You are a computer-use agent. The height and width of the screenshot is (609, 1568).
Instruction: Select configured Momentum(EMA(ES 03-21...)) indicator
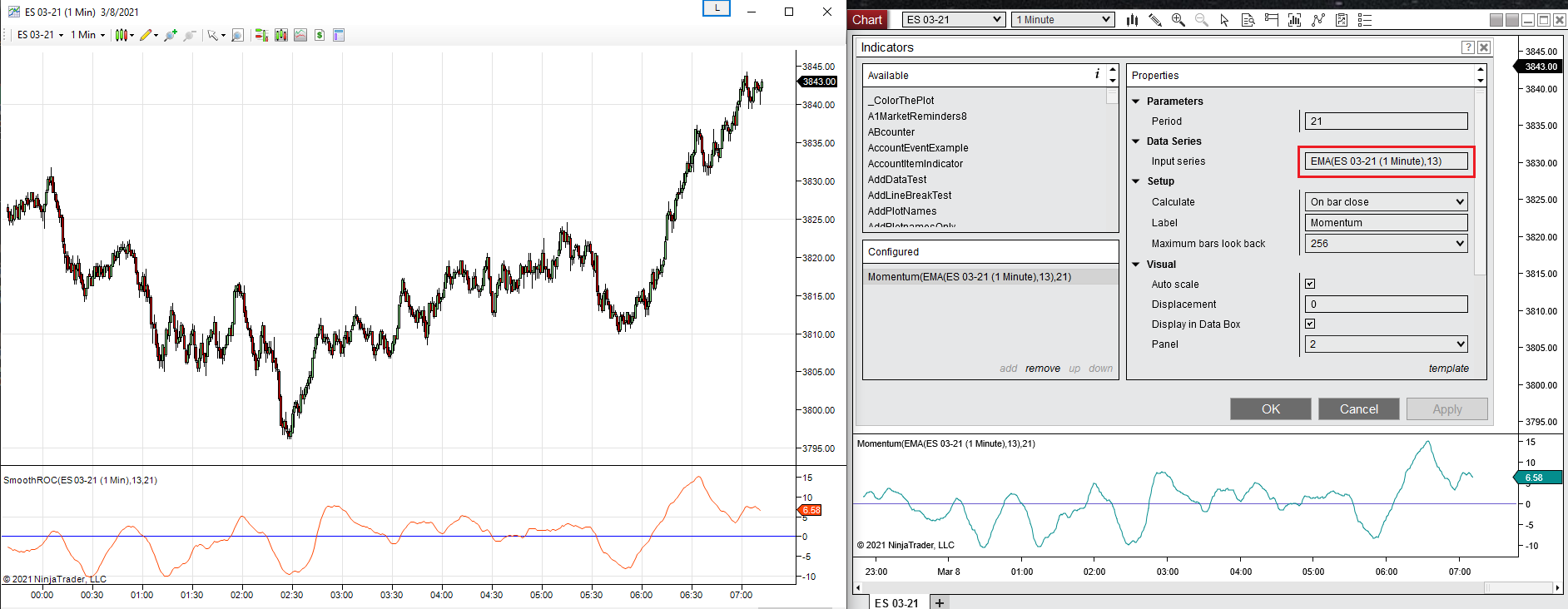coord(990,277)
